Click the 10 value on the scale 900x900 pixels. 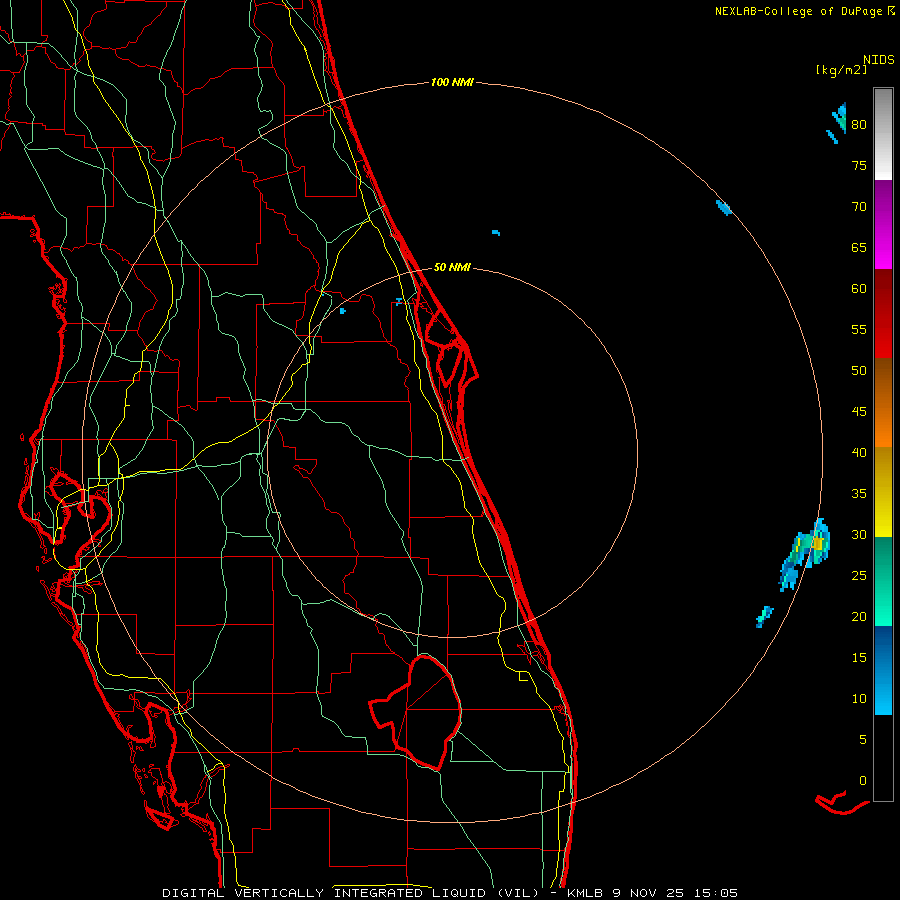(859, 699)
